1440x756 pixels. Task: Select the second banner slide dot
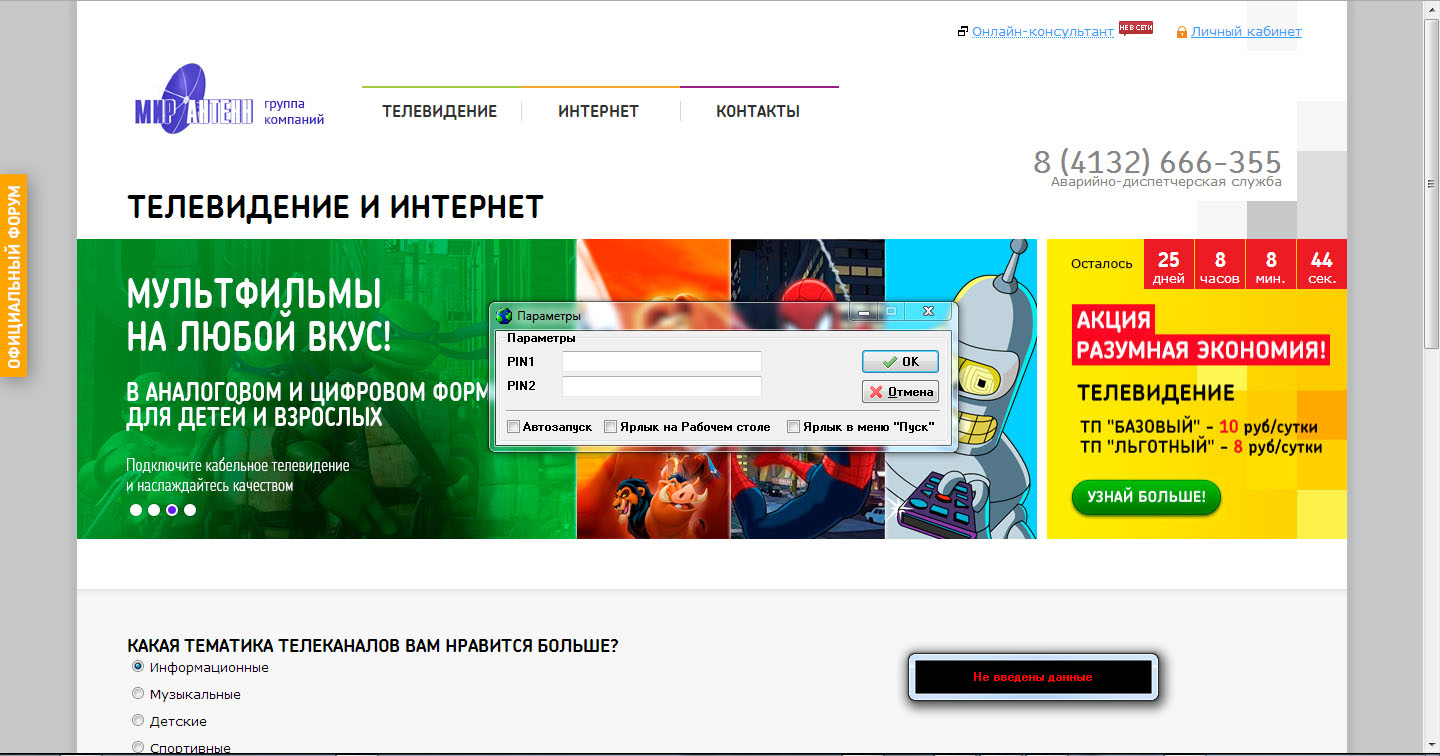pyautogui.click(x=154, y=510)
